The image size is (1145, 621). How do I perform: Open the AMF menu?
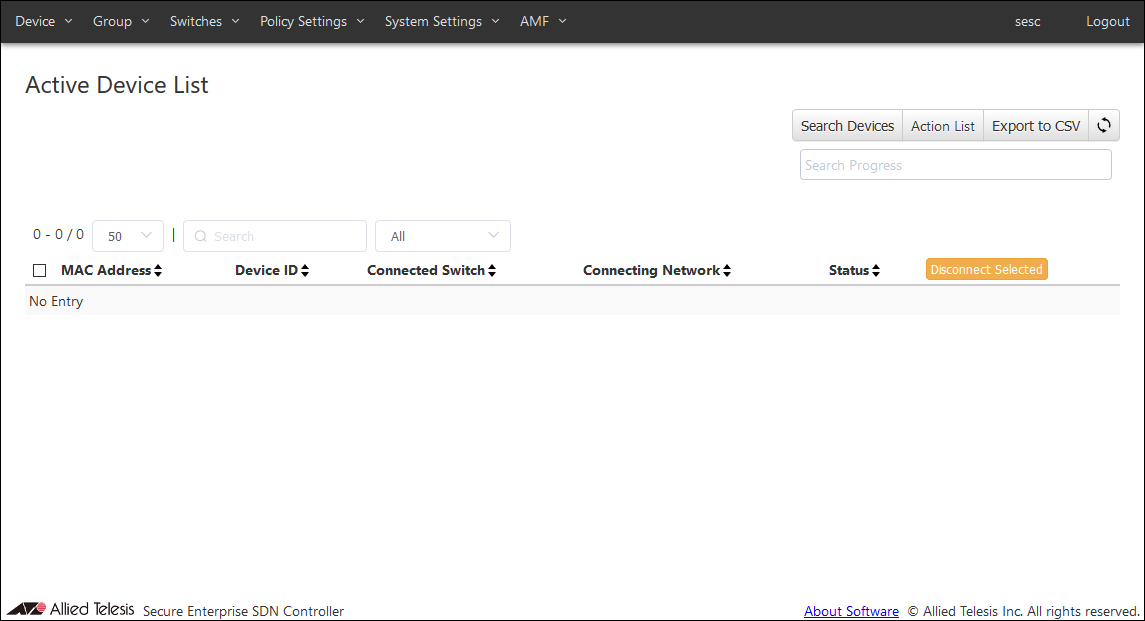click(543, 21)
